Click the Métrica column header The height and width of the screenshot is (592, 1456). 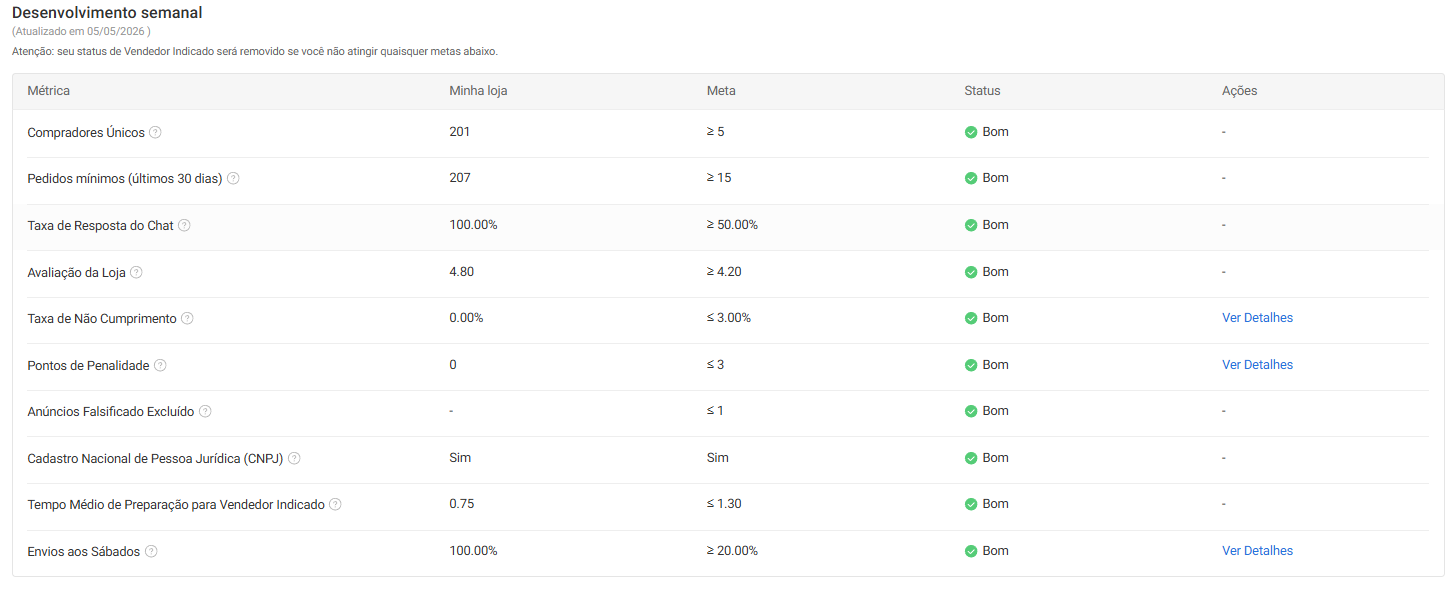48,91
